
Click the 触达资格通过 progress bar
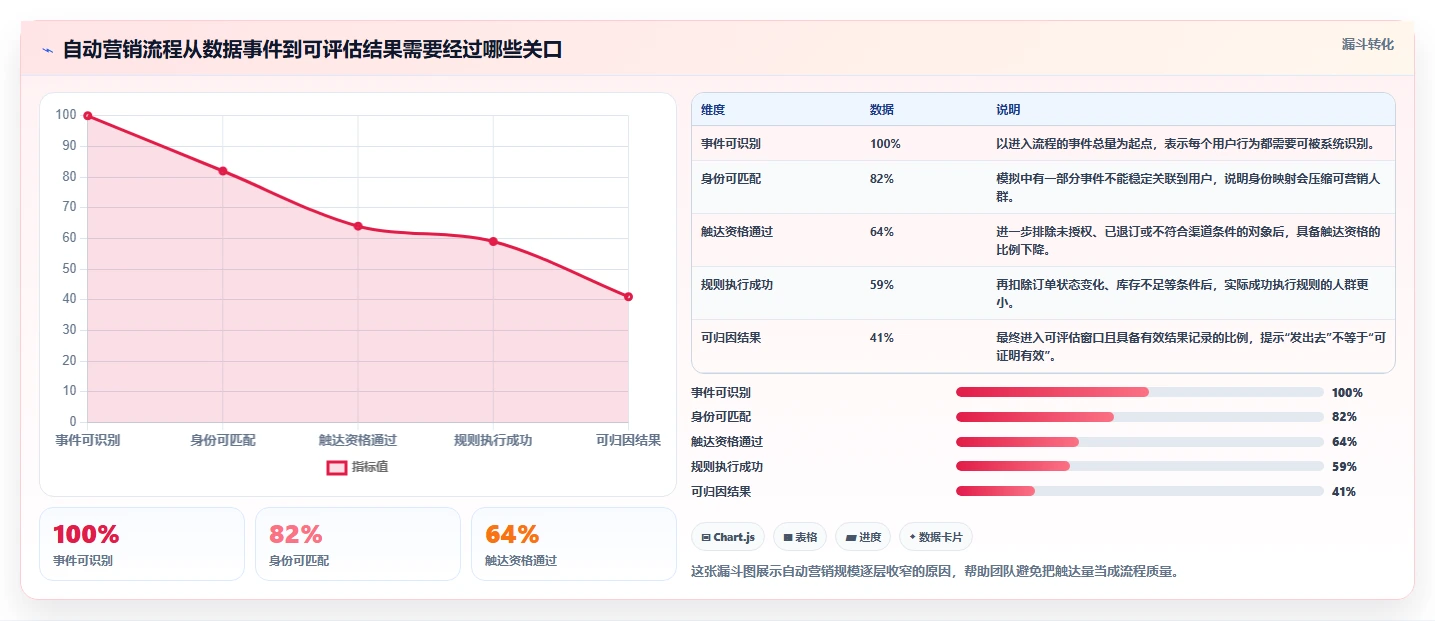click(1139, 442)
